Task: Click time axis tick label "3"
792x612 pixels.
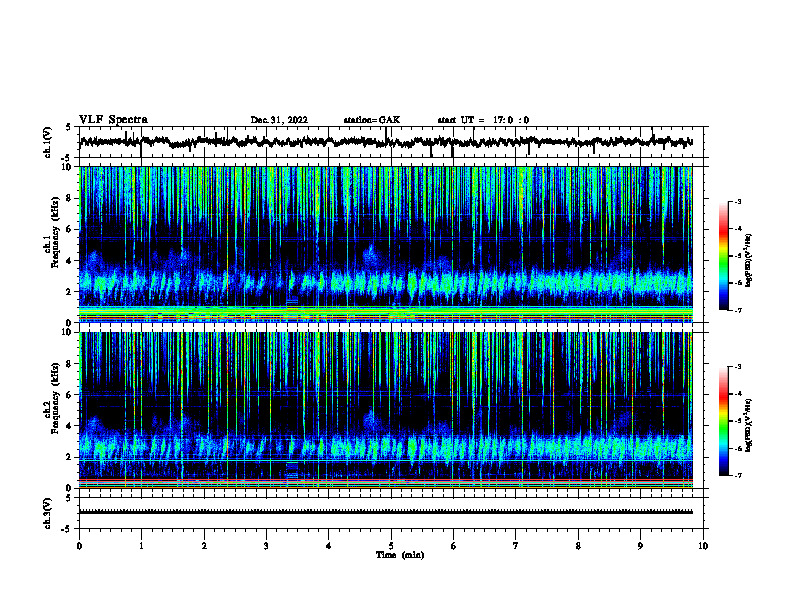Action: 266,546
